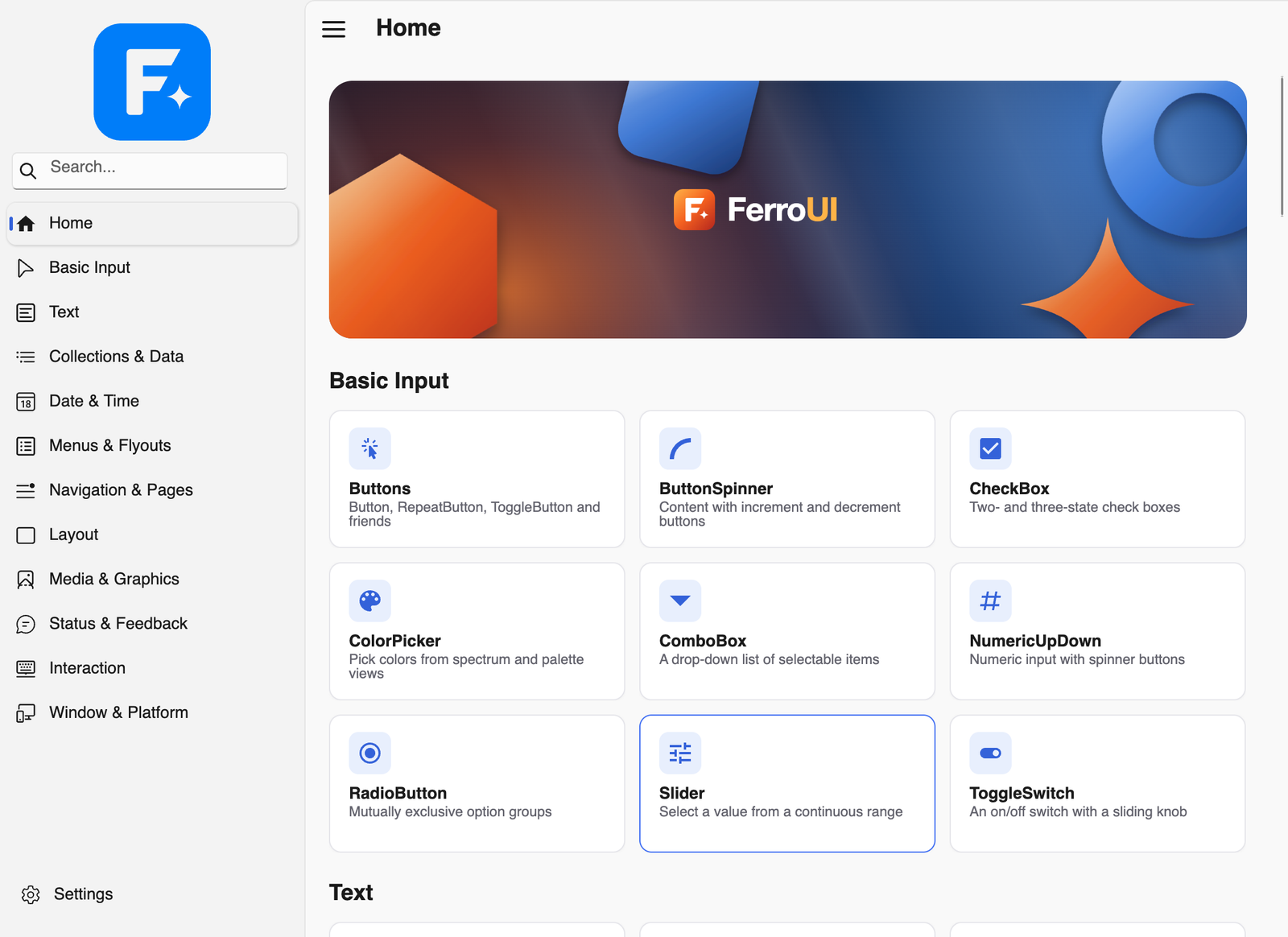This screenshot has width=1288, height=937.
Task: Open Window & Platform category
Action: click(152, 713)
